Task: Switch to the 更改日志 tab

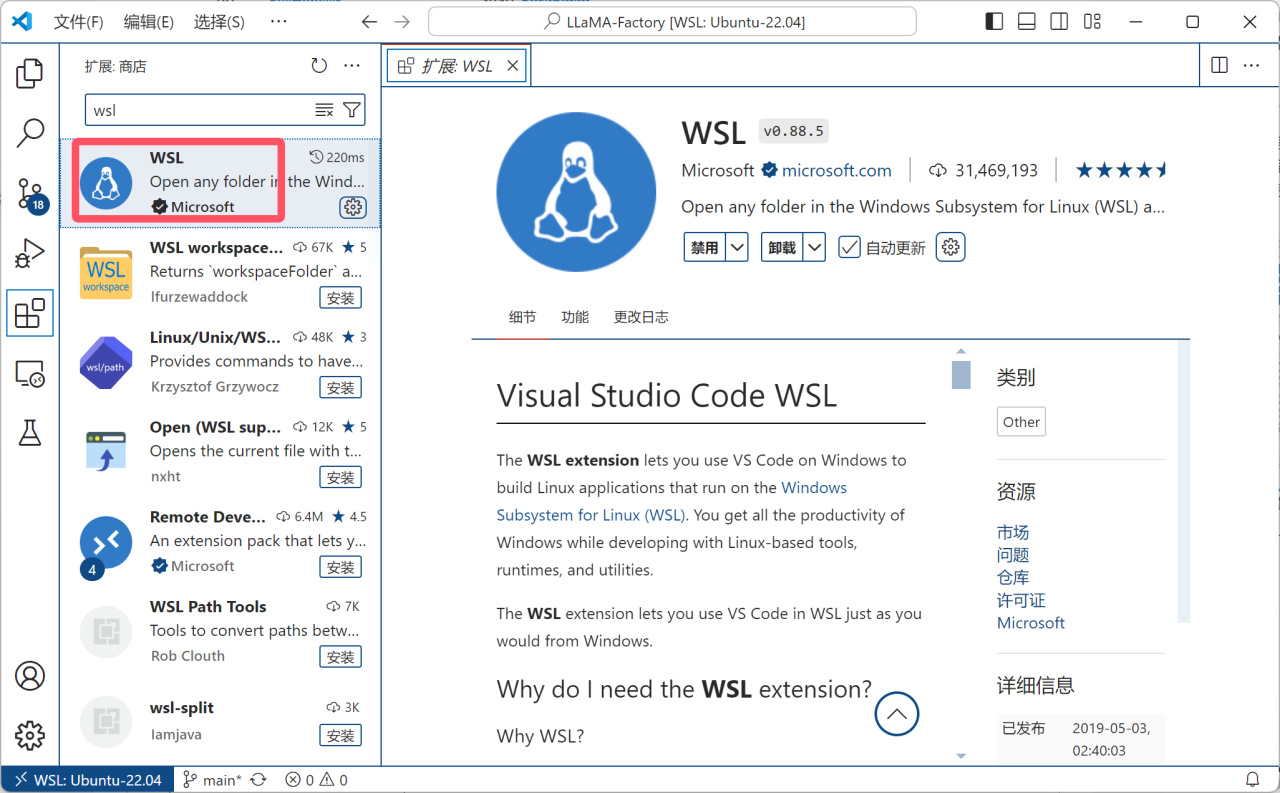Action: tap(641, 317)
